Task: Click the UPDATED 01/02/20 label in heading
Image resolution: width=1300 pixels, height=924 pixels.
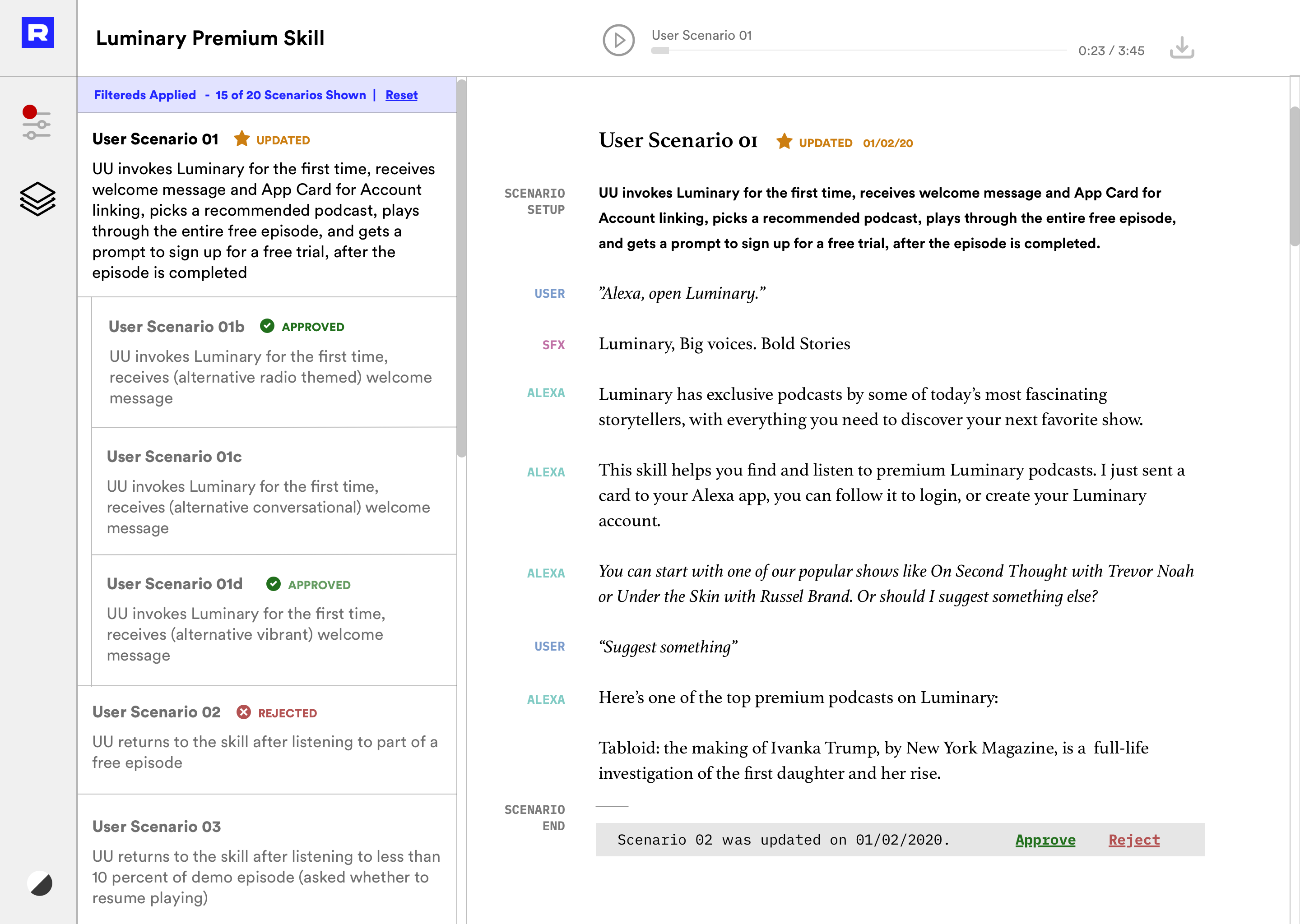Action: (855, 143)
